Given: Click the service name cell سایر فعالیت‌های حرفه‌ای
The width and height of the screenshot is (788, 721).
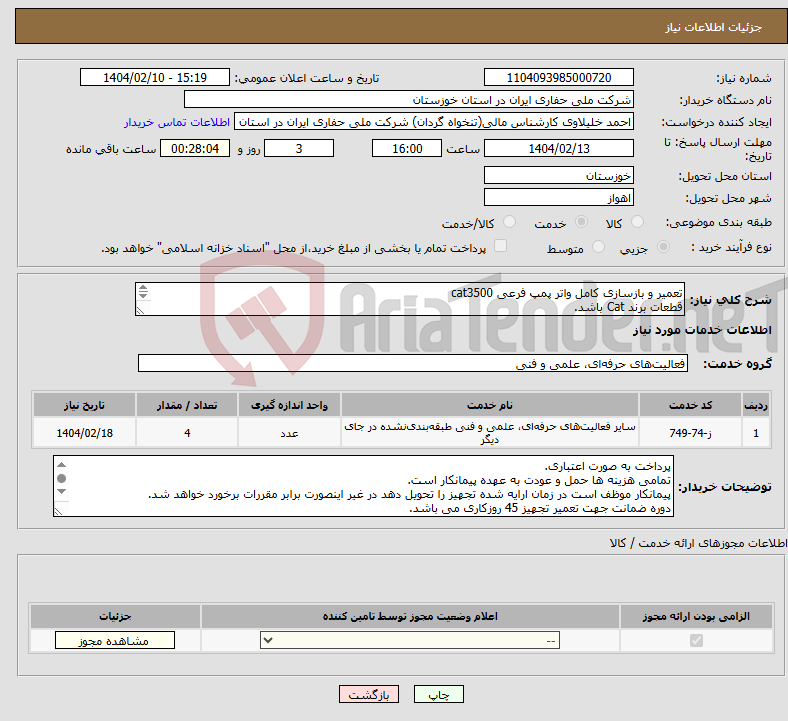Looking at the screenshot, I should click(490, 433).
